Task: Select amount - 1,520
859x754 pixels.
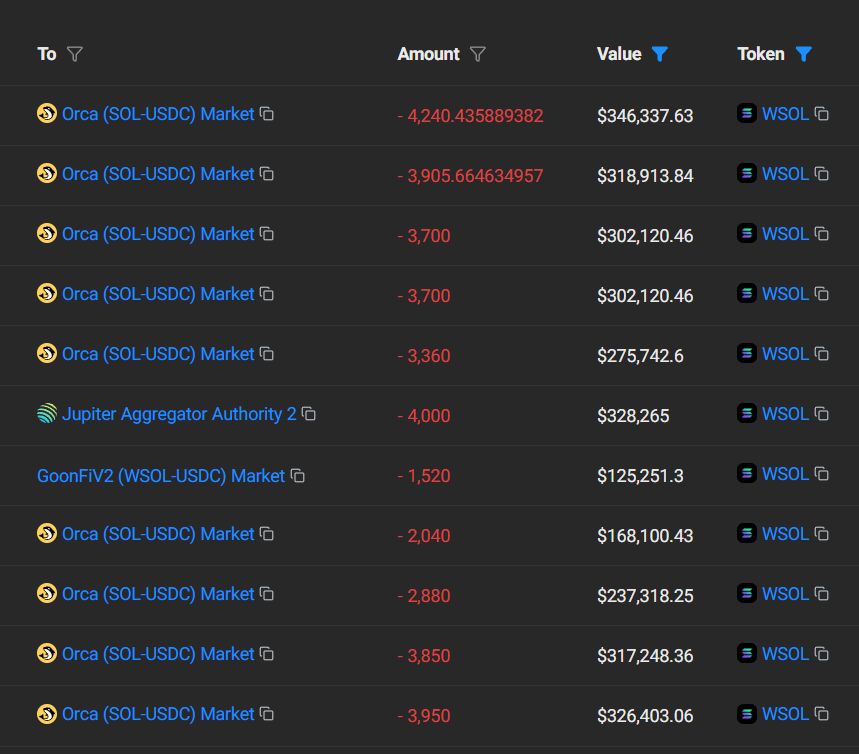Action: point(424,476)
